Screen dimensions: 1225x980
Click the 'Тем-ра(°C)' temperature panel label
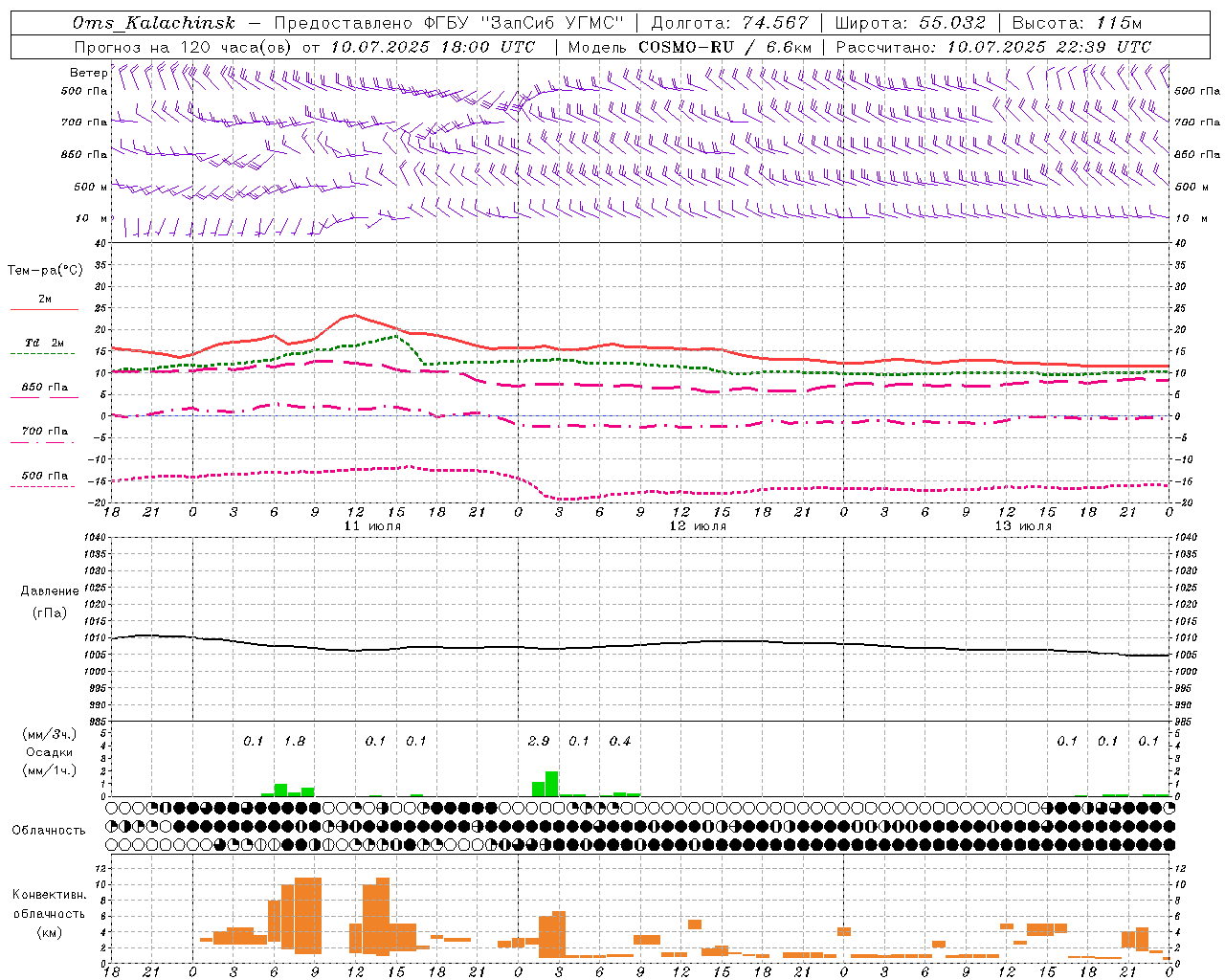click(x=45, y=271)
